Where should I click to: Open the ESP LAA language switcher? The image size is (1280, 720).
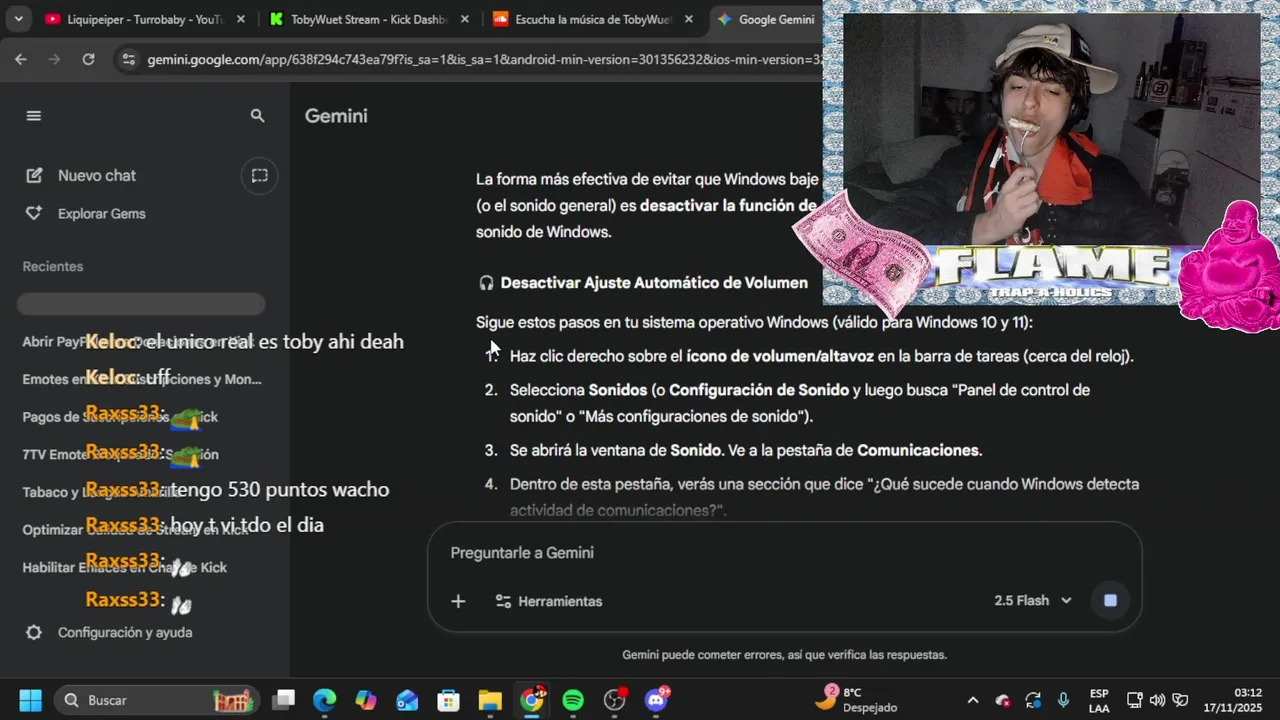1099,700
